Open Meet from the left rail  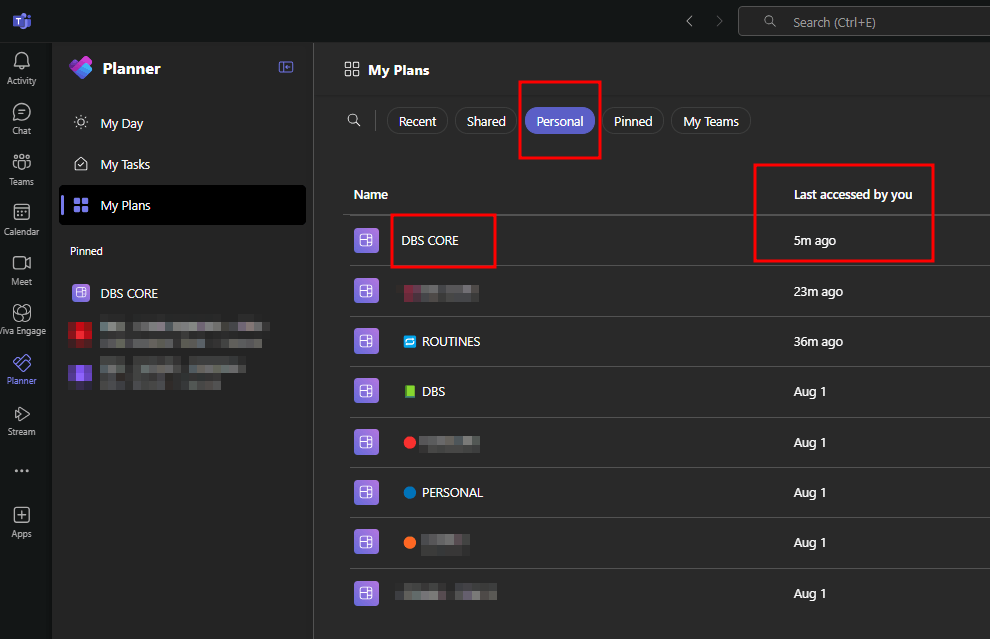(x=21, y=267)
